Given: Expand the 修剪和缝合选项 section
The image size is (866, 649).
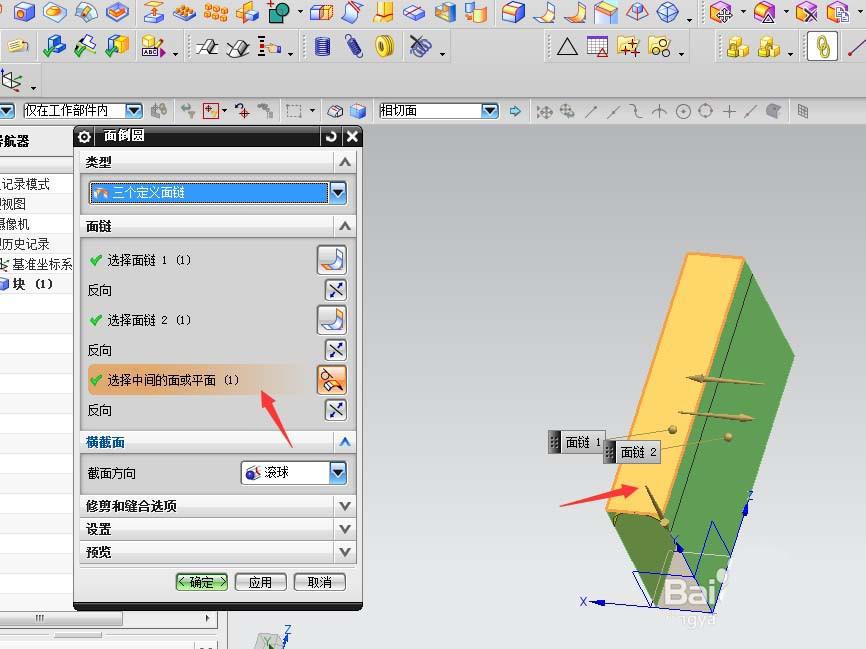Looking at the screenshot, I should point(218,504).
